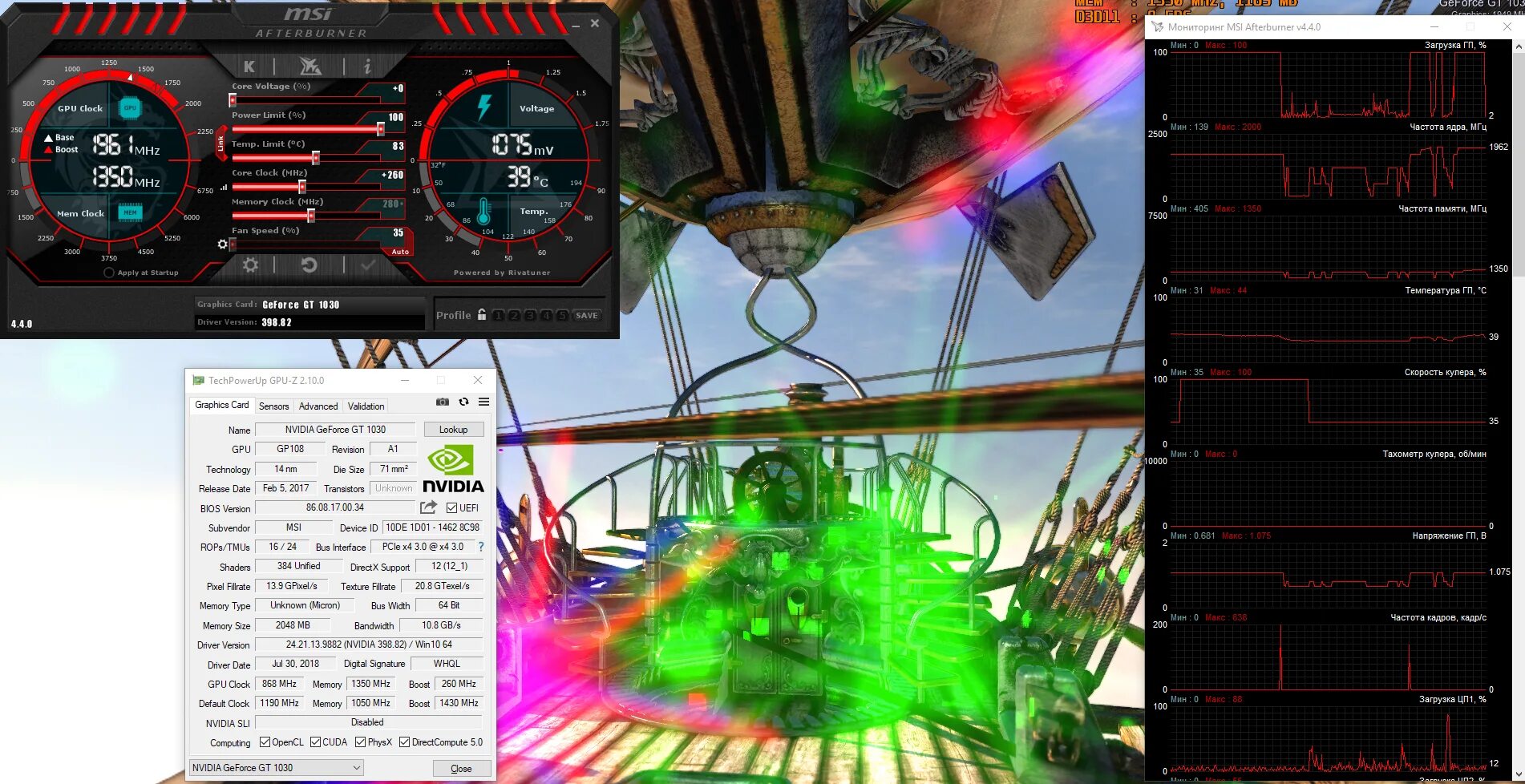Click the Core Clock +260 value
The height and width of the screenshot is (784, 1525).
[392, 174]
